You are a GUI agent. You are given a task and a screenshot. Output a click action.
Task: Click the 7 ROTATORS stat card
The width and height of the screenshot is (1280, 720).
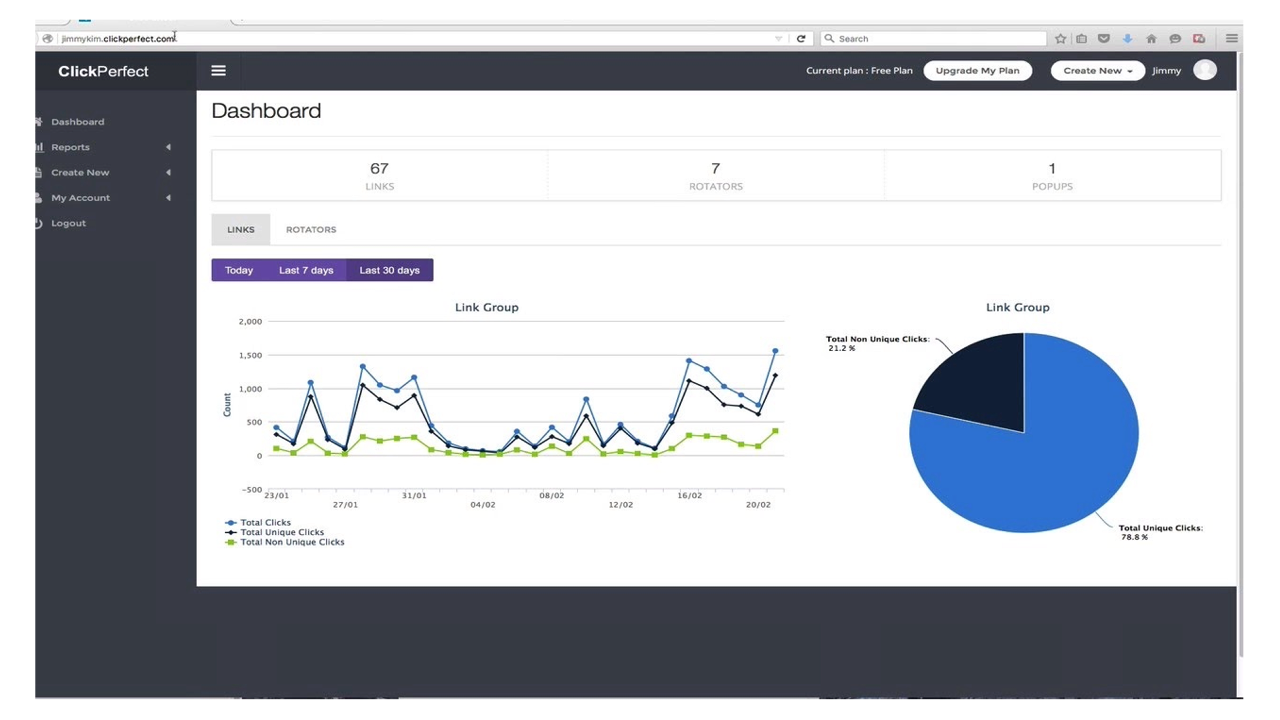(x=716, y=175)
